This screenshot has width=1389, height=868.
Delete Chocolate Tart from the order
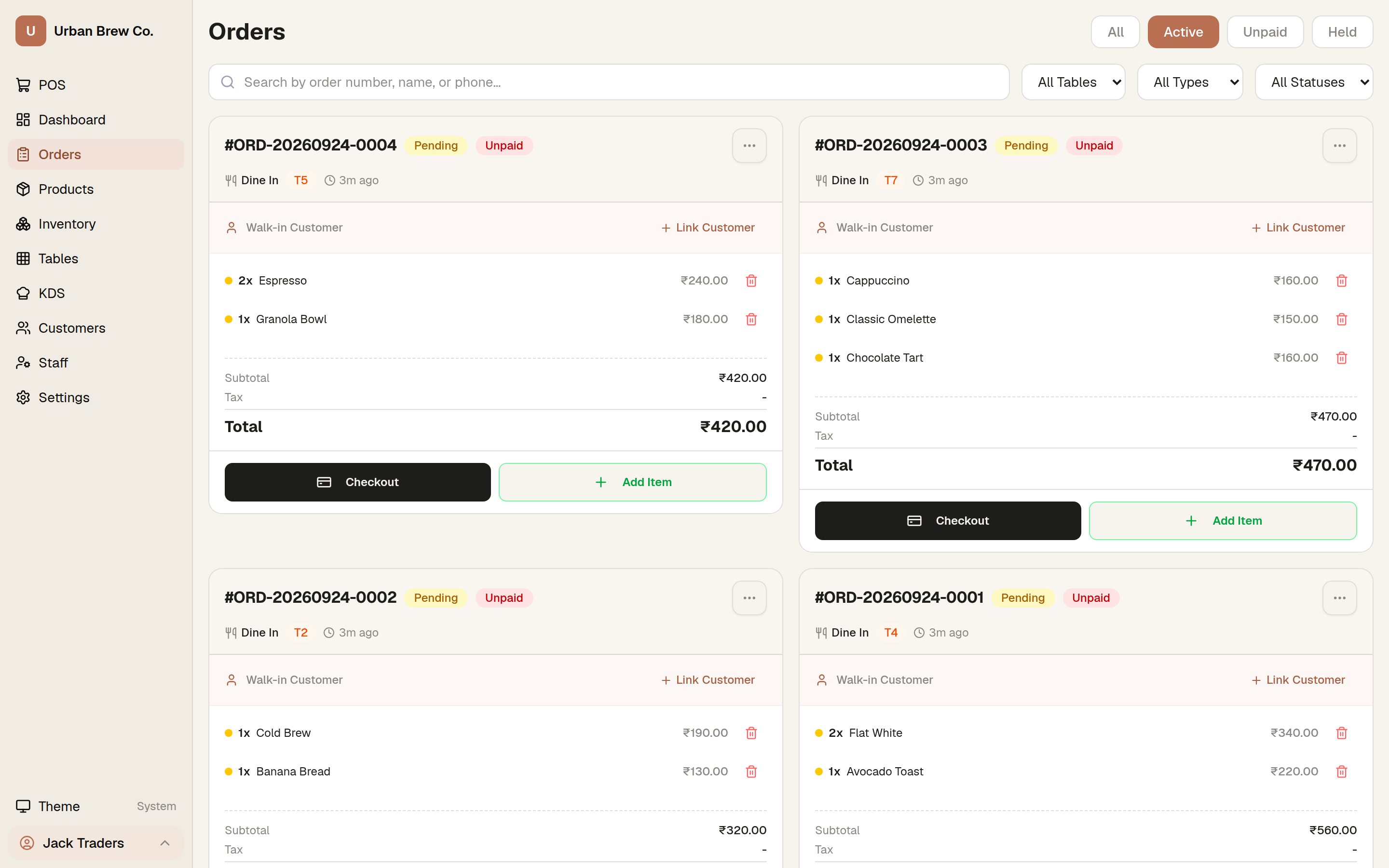[1341, 358]
